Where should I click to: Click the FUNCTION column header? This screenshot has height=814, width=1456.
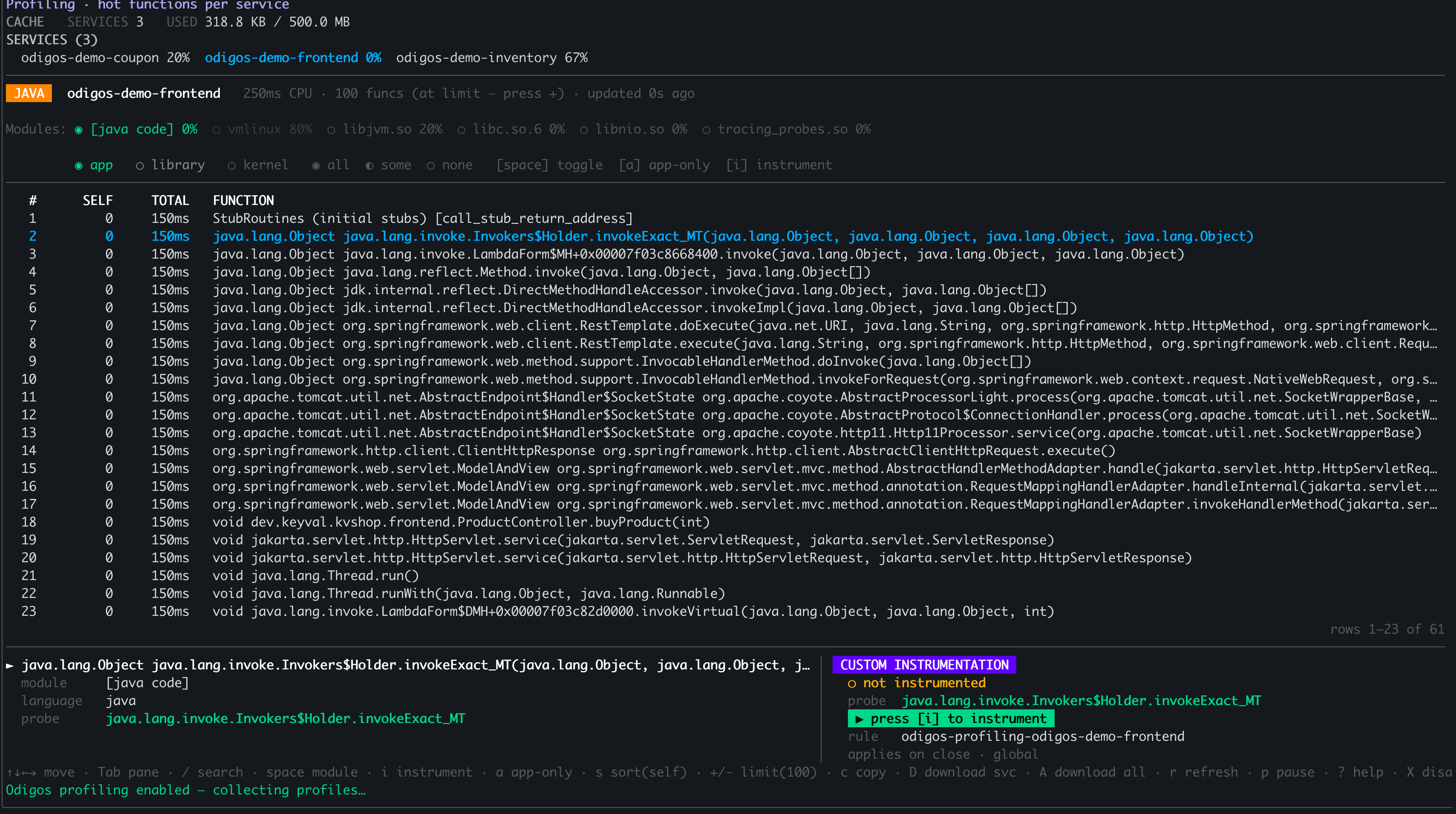(243, 201)
